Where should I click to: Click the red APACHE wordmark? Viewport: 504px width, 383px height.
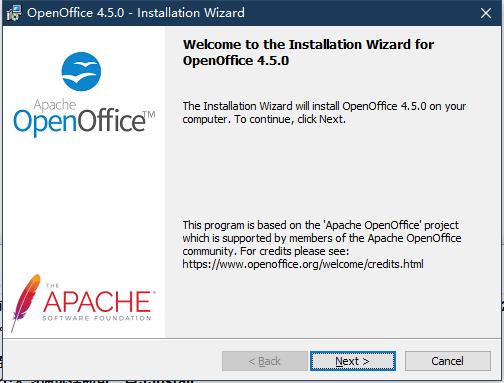click(x=97, y=301)
